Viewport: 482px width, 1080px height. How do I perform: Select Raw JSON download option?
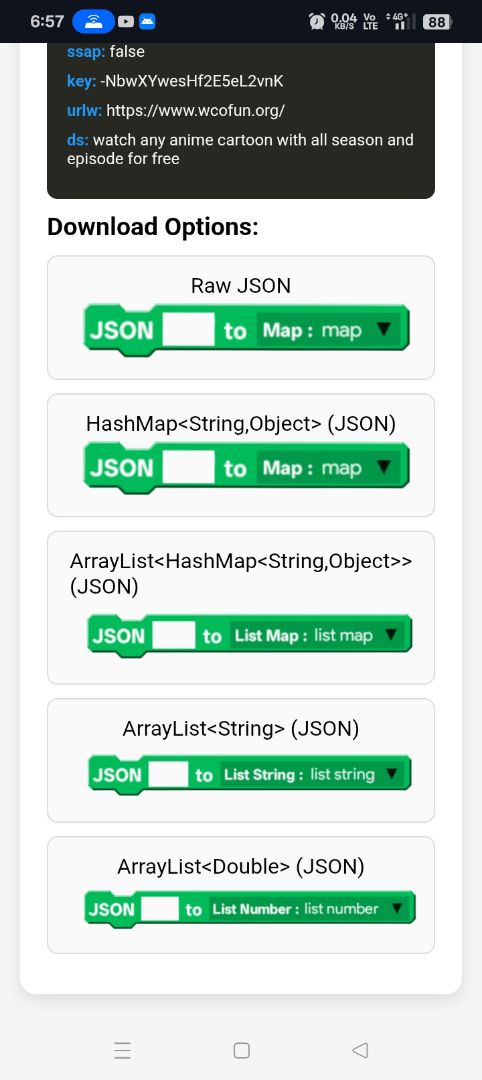[x=241, y=318]
